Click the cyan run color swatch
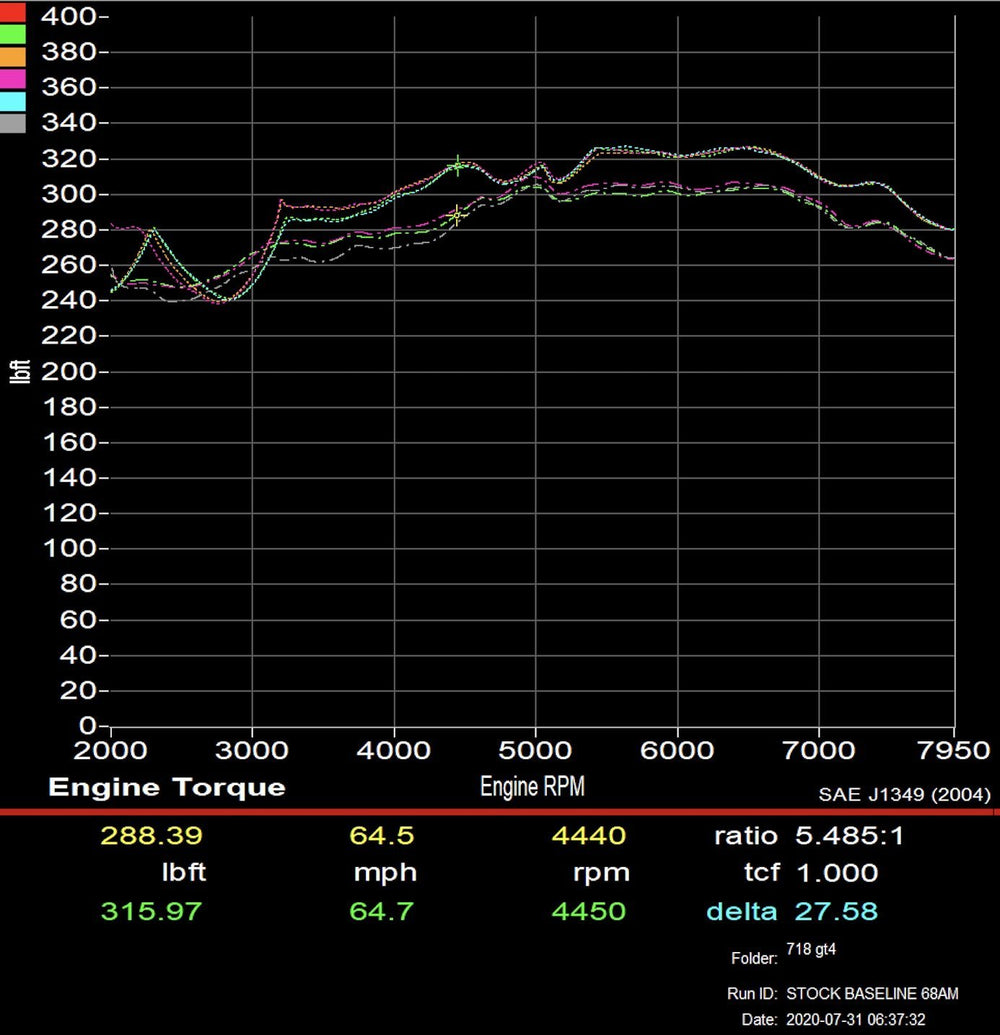 tap(11, 100)
